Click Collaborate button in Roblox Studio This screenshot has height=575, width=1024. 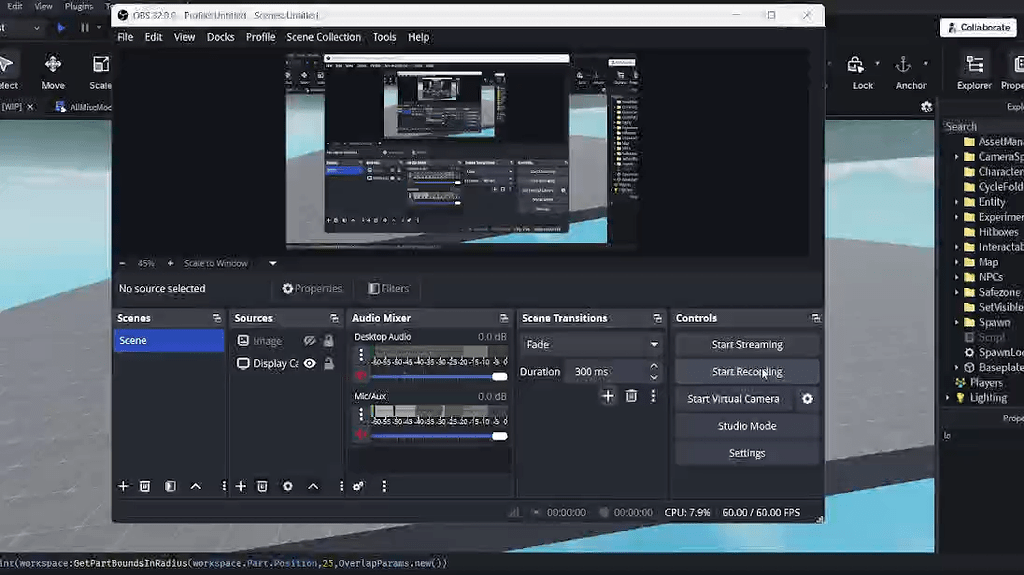point(978,27)
